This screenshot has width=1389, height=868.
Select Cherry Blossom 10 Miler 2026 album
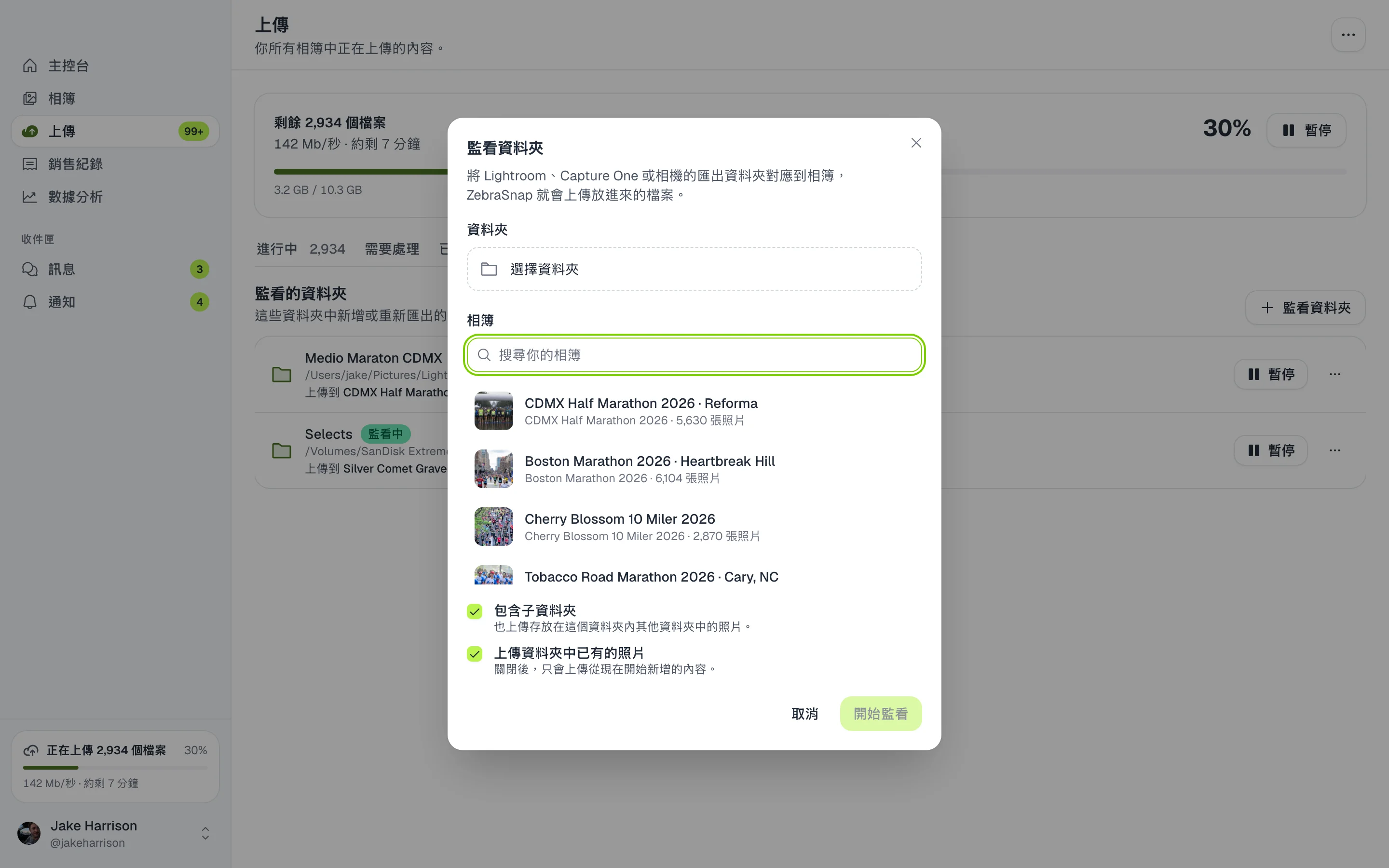pyautogui.click(x=694, y=527)
